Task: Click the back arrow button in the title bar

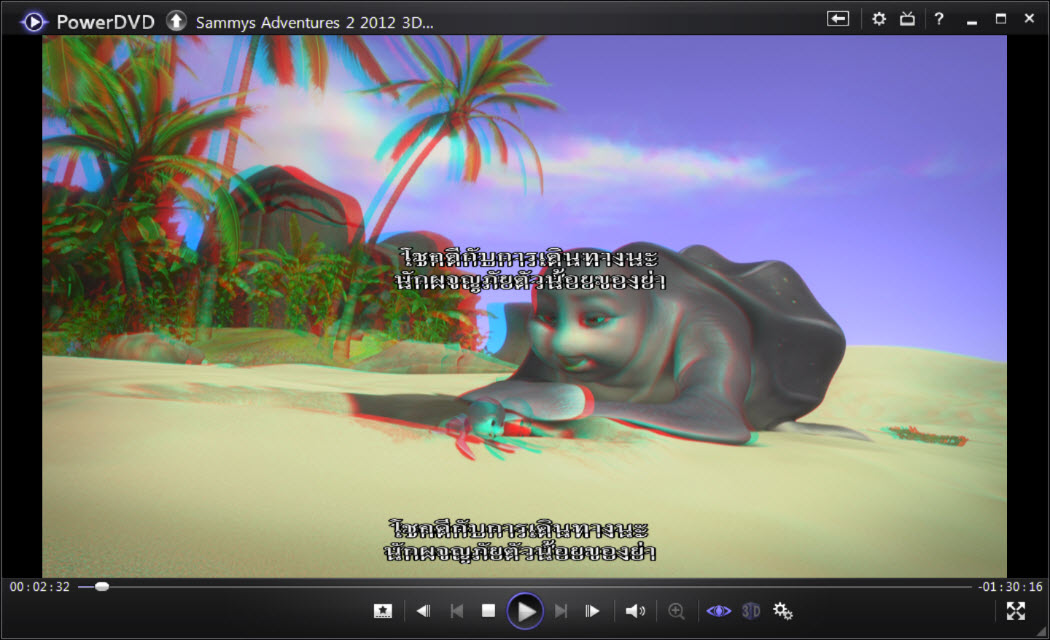Action: coord(837,19)
